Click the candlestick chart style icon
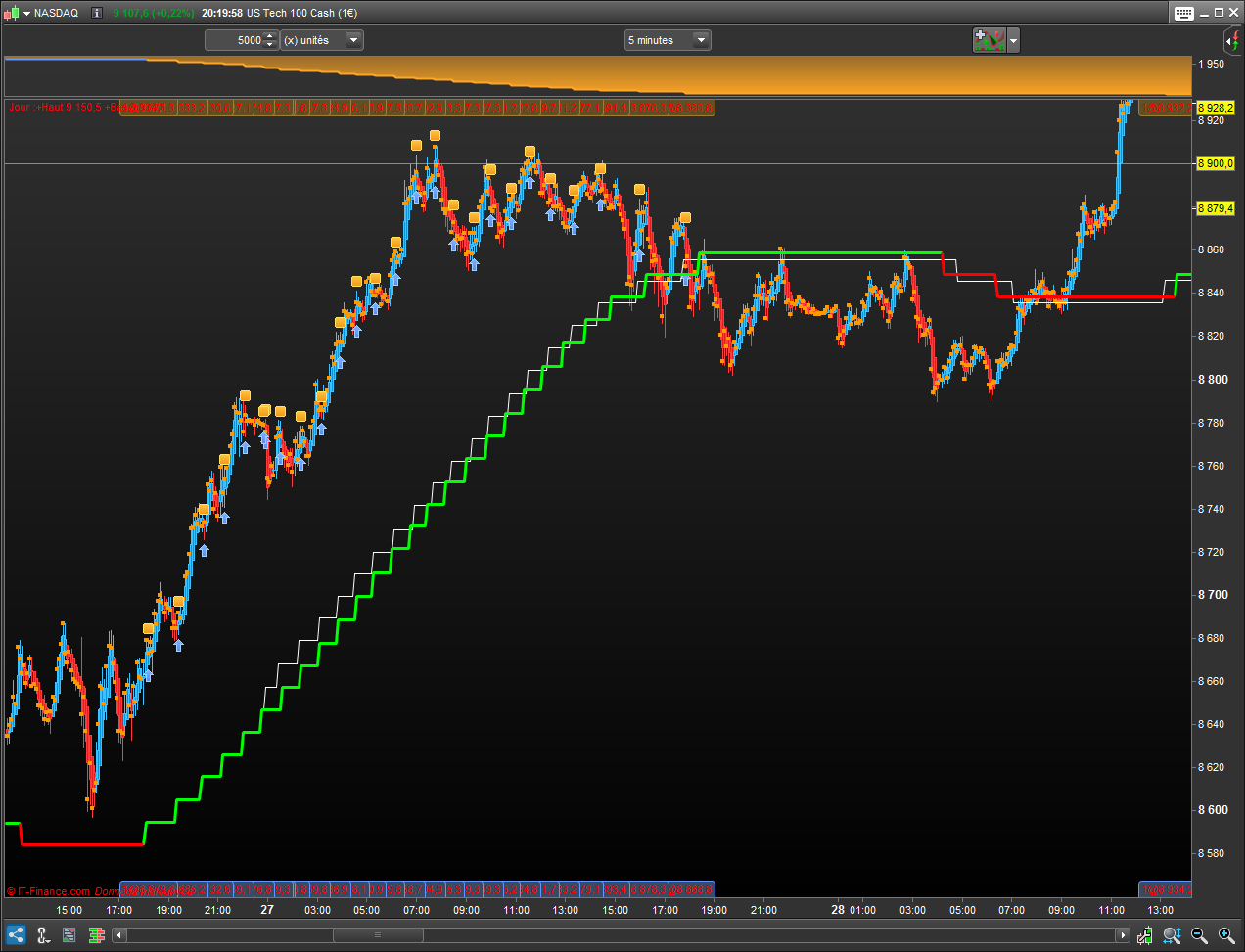Viewport: 1245px width, 952px height. [x=11, y=13]
